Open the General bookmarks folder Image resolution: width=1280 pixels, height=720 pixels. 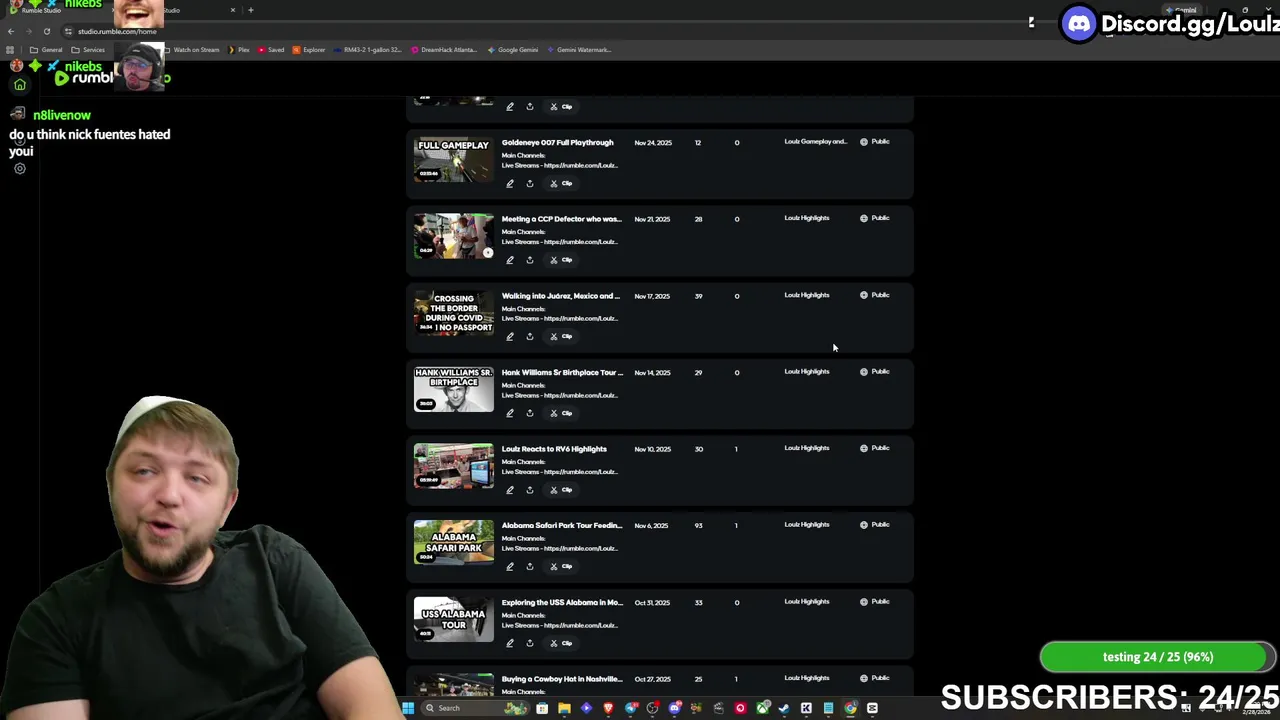coord(46,50)
